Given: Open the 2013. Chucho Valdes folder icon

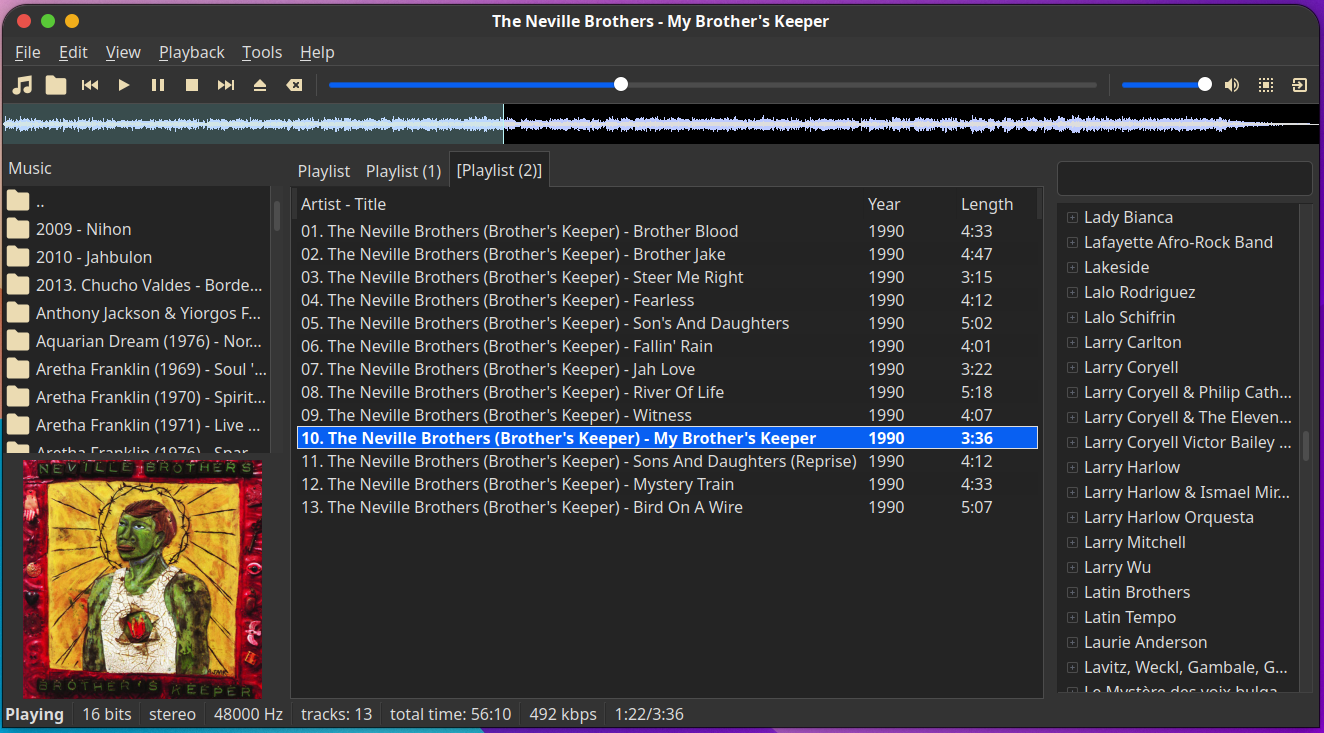Looking at the screenshot, I should pyautogui.click(x=18, y=285).
